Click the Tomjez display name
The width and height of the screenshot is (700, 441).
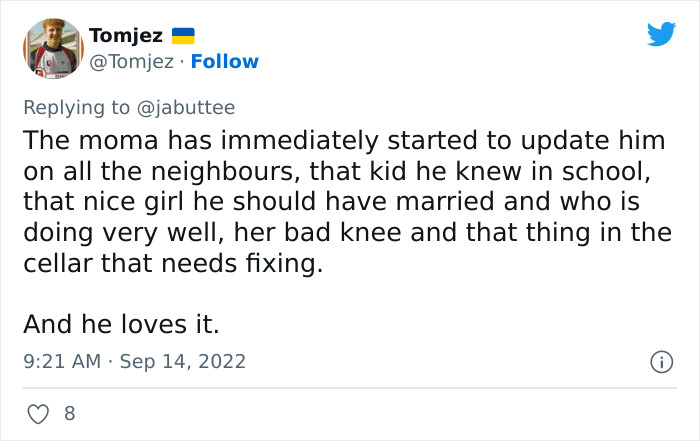126,36
